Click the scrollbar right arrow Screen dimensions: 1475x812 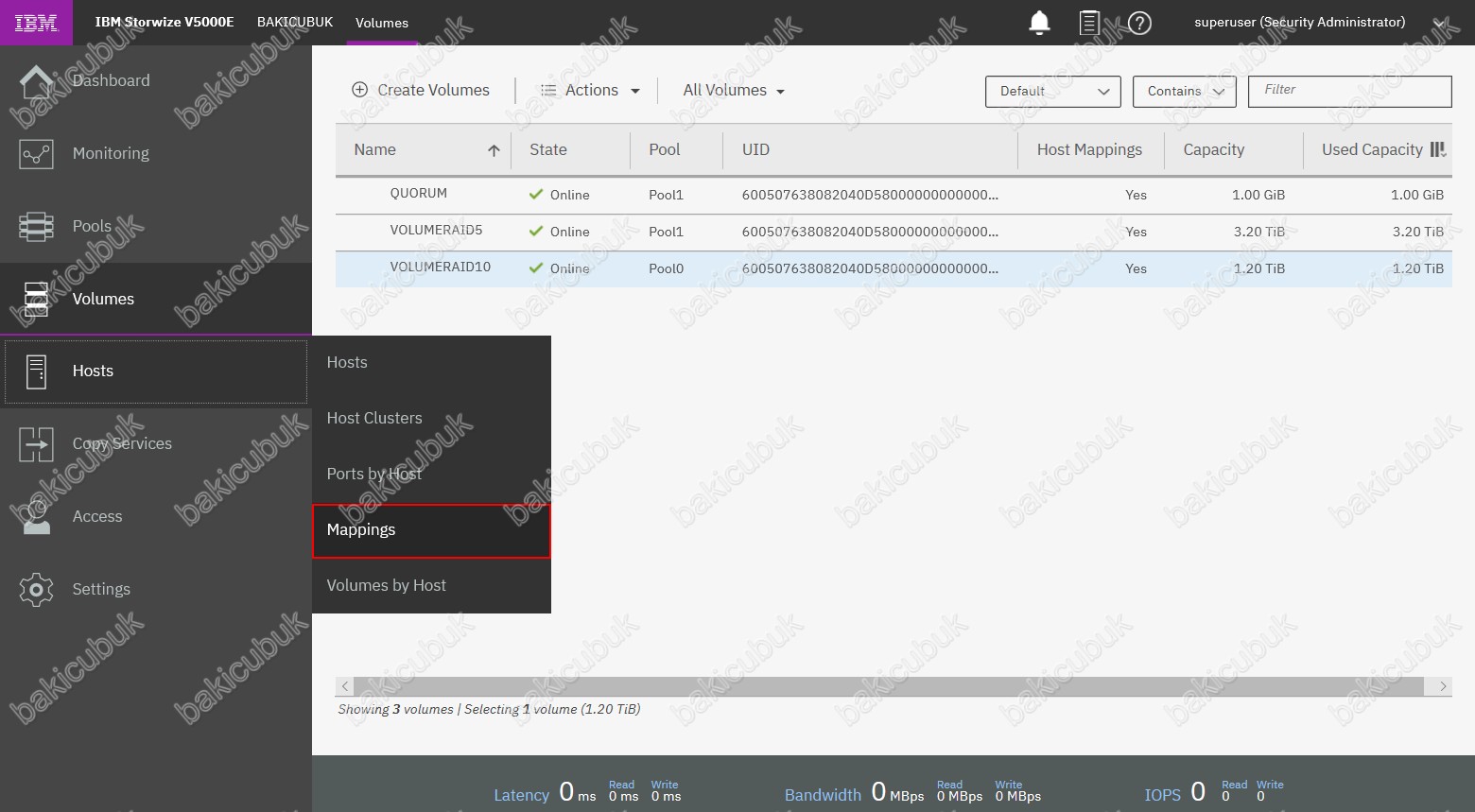(1443, 686)
